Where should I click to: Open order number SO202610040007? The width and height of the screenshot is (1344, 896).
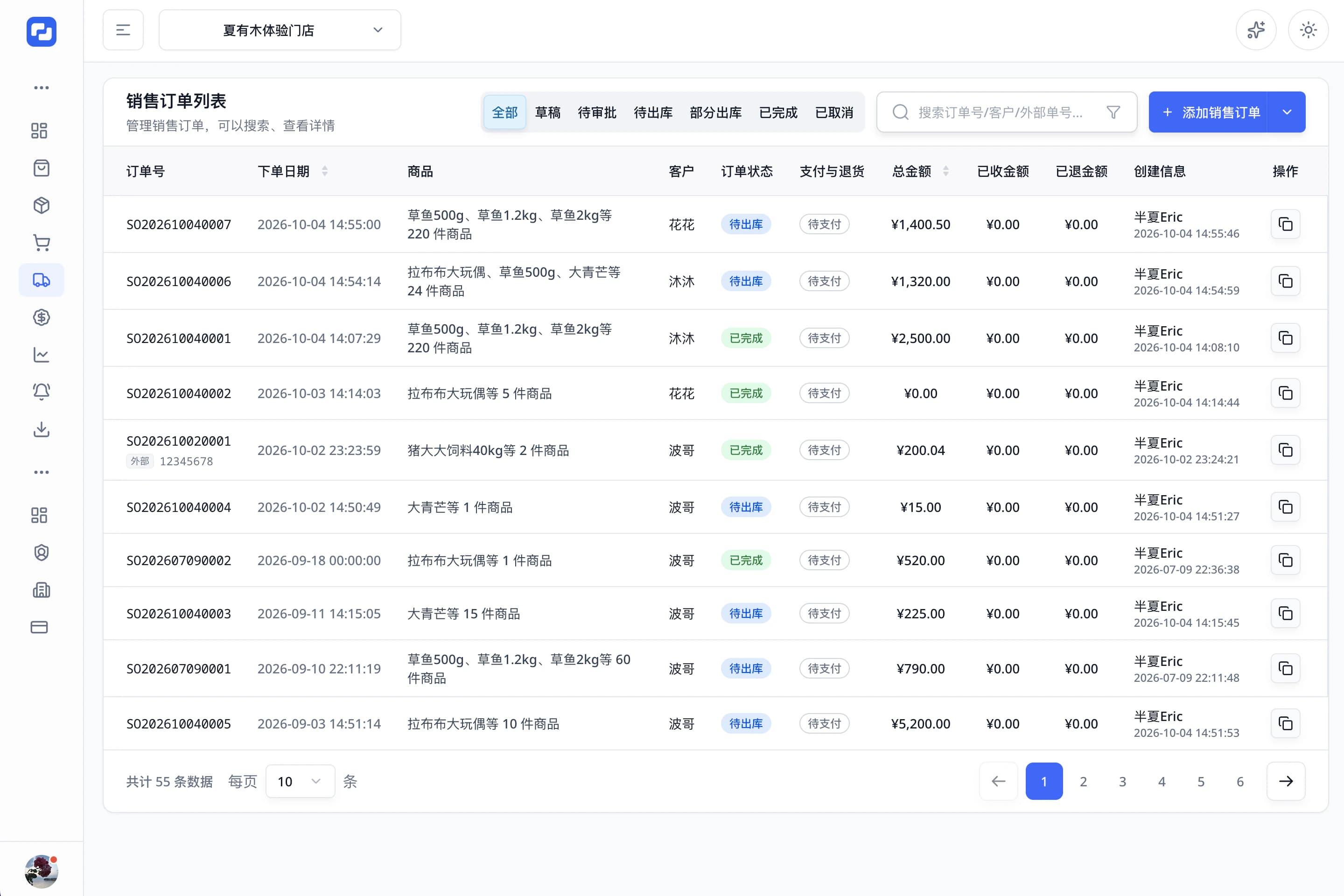pos(178,224)
